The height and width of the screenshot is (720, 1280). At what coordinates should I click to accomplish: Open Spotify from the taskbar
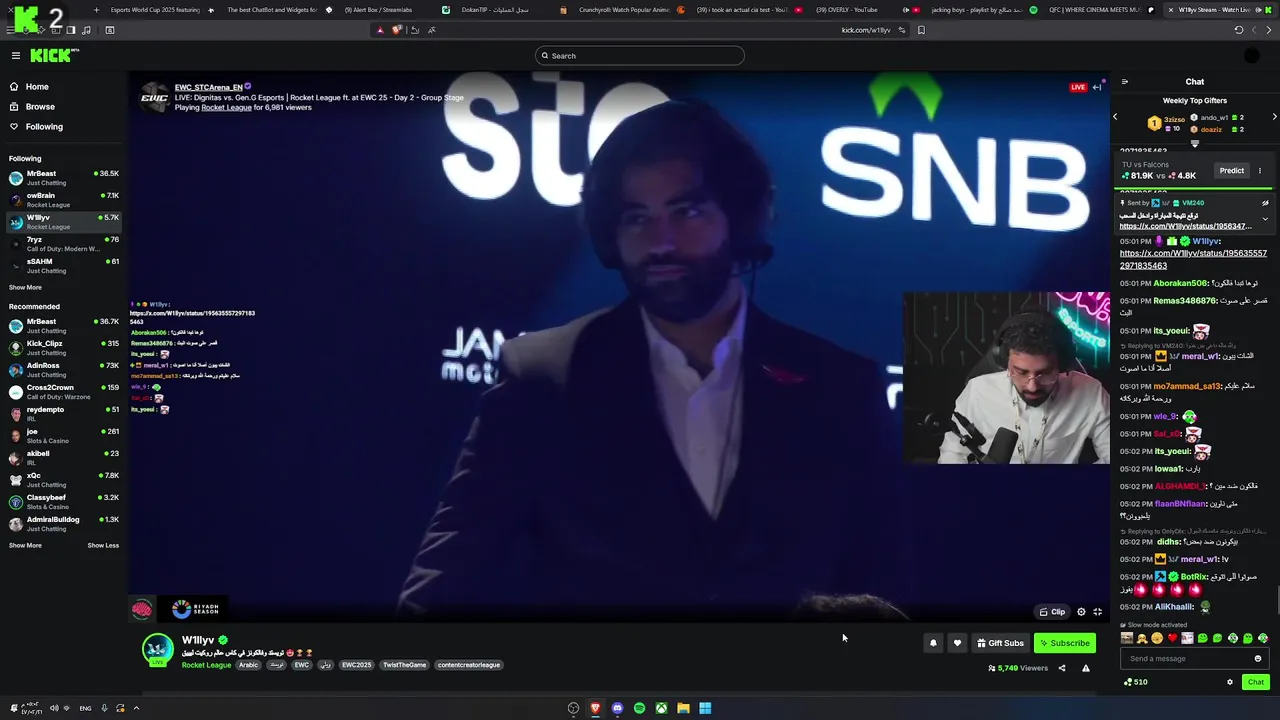click(639, 708)
